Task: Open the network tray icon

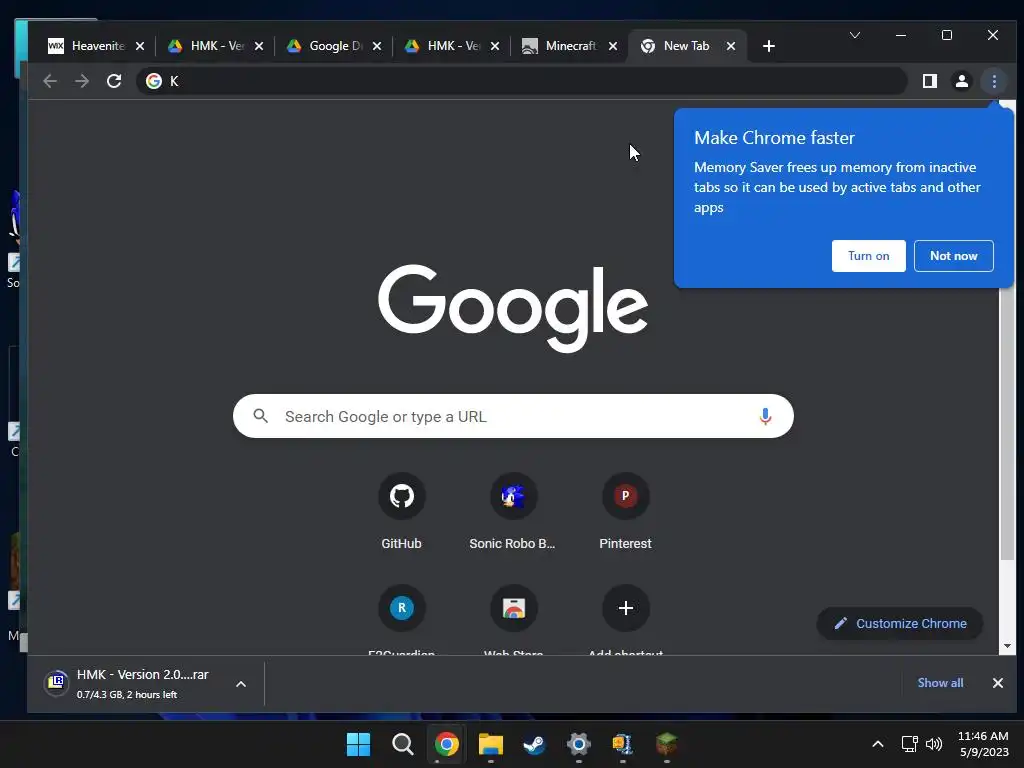Action: tap(910, 744)
